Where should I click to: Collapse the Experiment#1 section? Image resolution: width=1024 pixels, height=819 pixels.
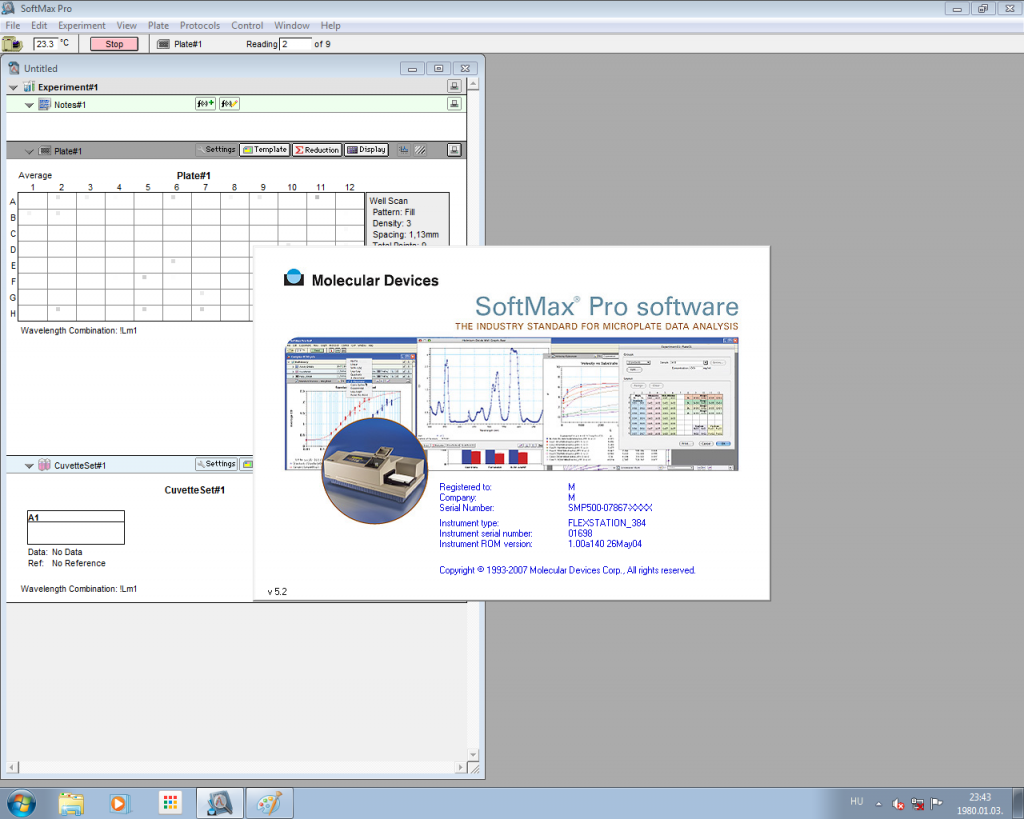(x=14, y=88)
